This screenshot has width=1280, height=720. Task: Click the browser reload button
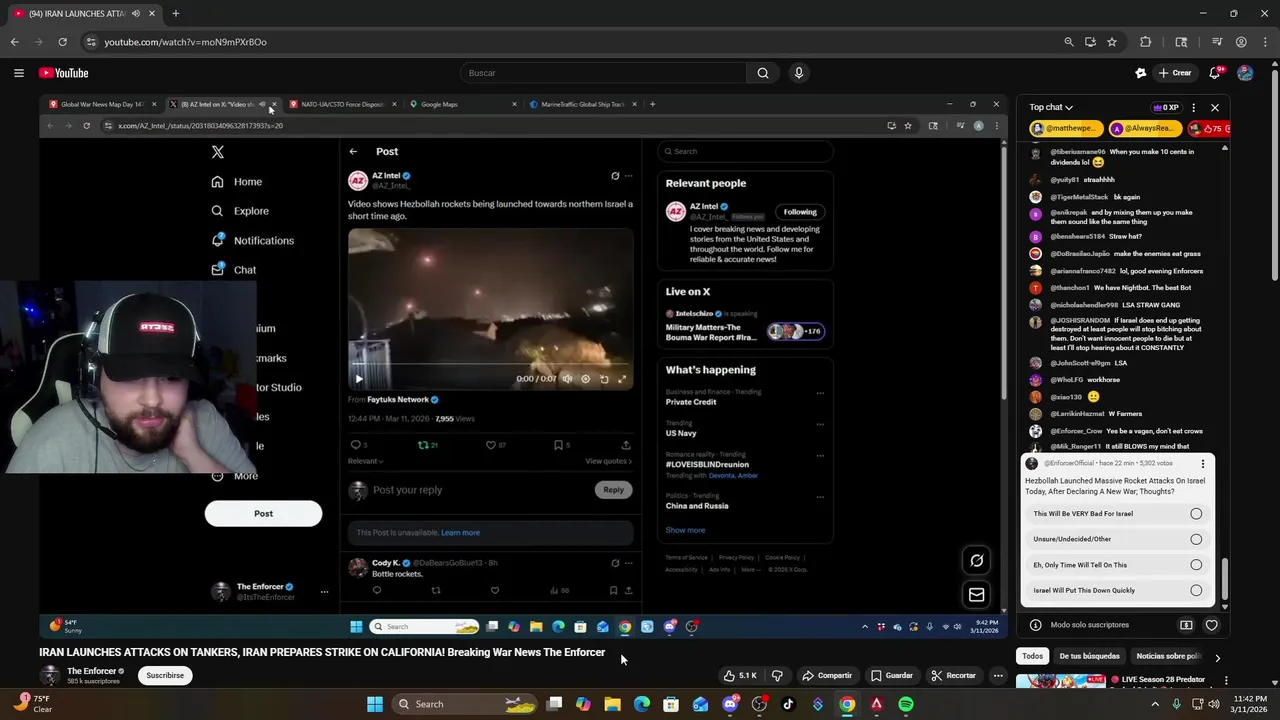[62, 42]
